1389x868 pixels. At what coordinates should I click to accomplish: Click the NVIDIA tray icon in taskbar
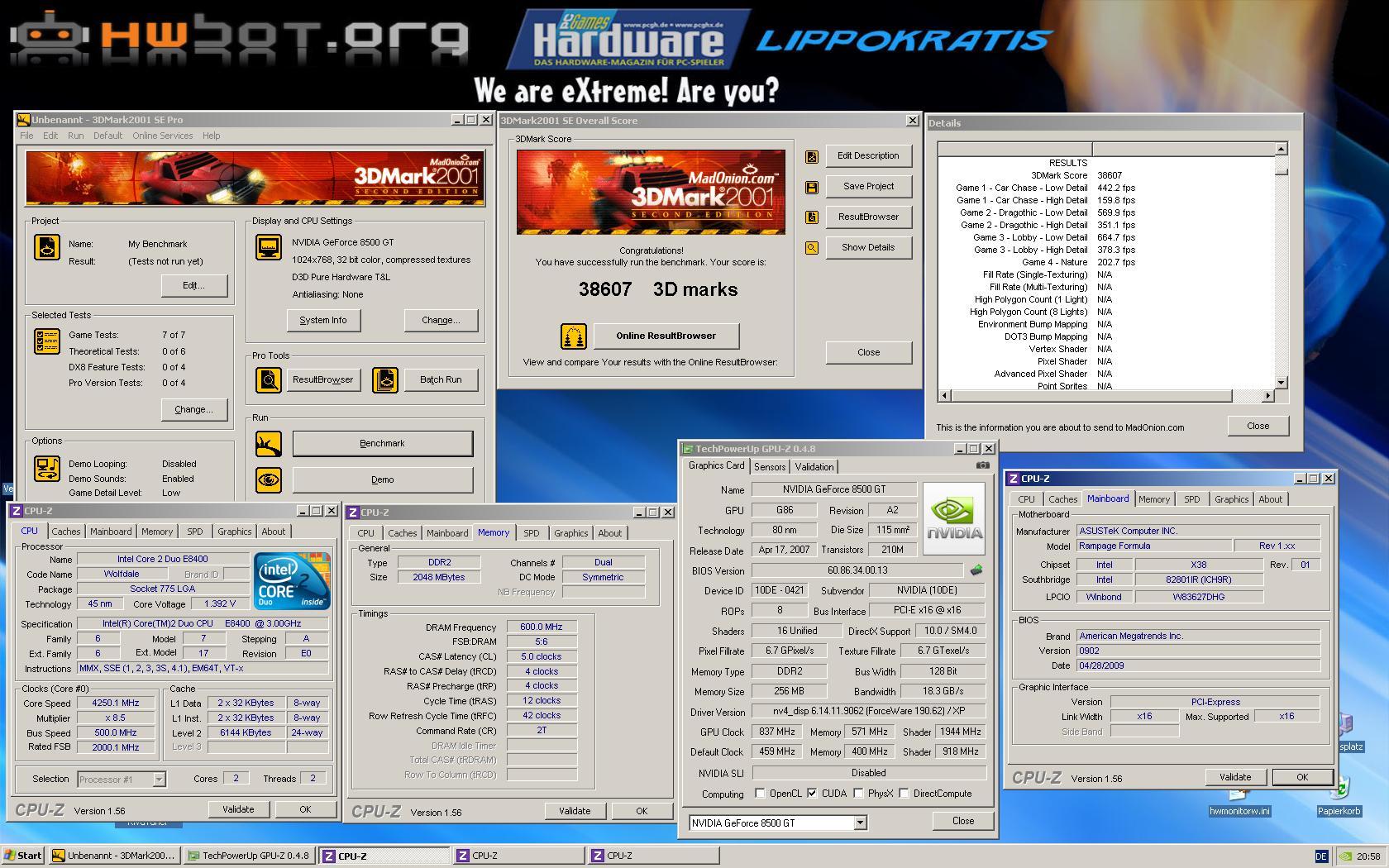tap(1346, 856)
